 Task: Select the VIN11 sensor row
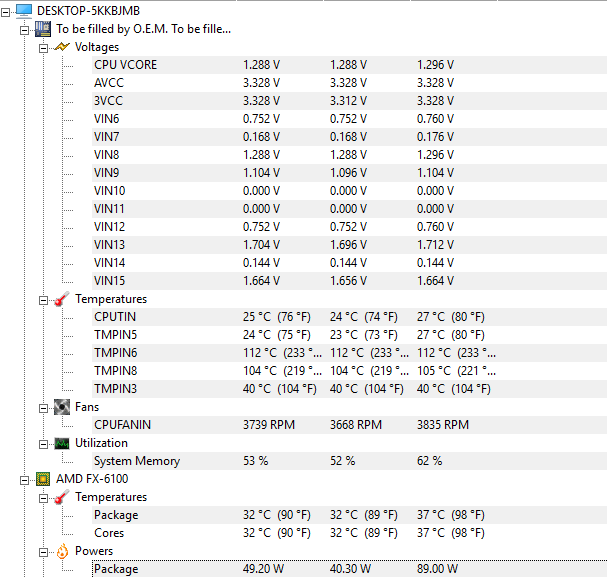[x=350, y=209]
